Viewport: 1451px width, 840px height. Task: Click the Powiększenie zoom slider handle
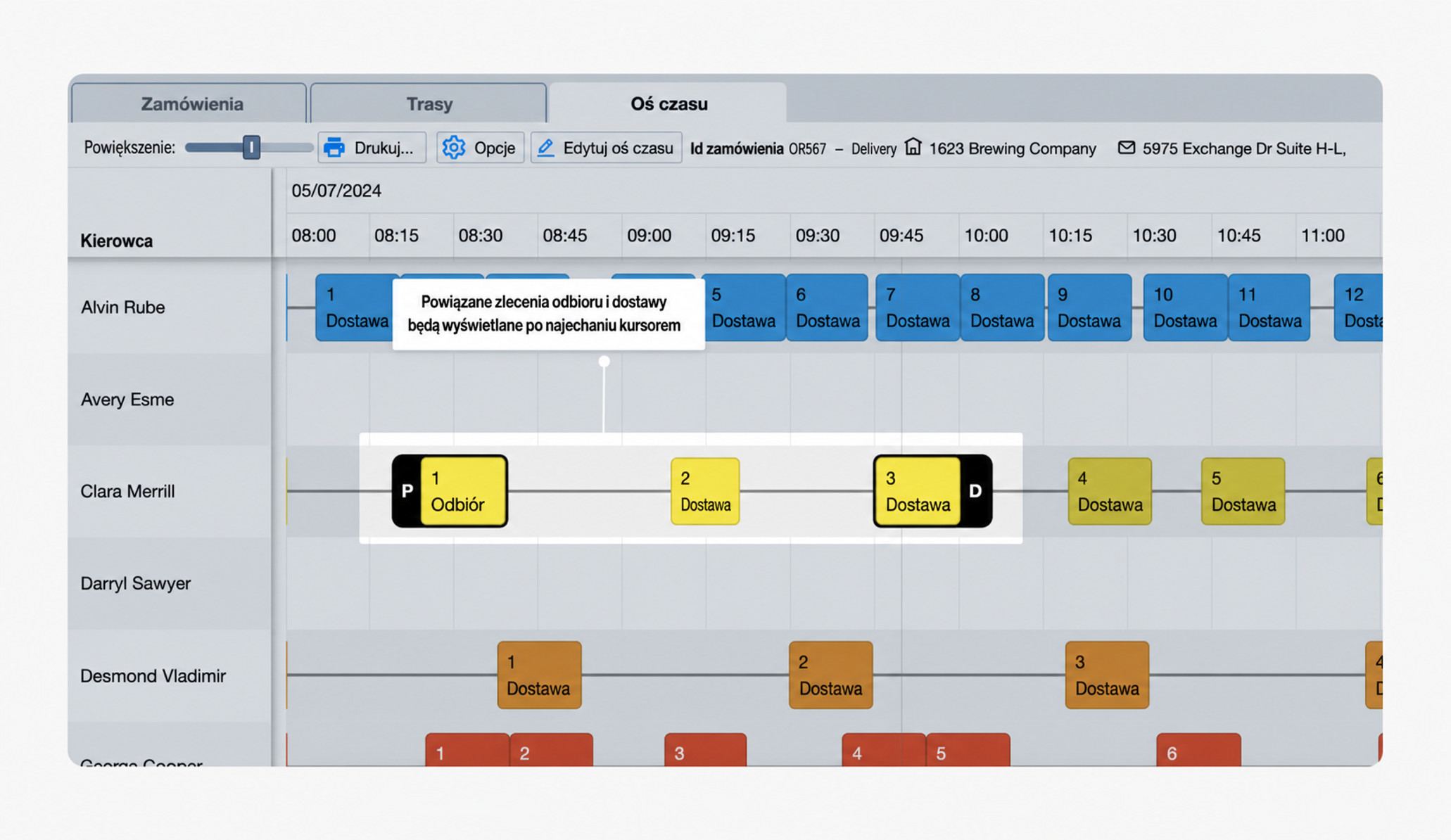tap(251, 148)
